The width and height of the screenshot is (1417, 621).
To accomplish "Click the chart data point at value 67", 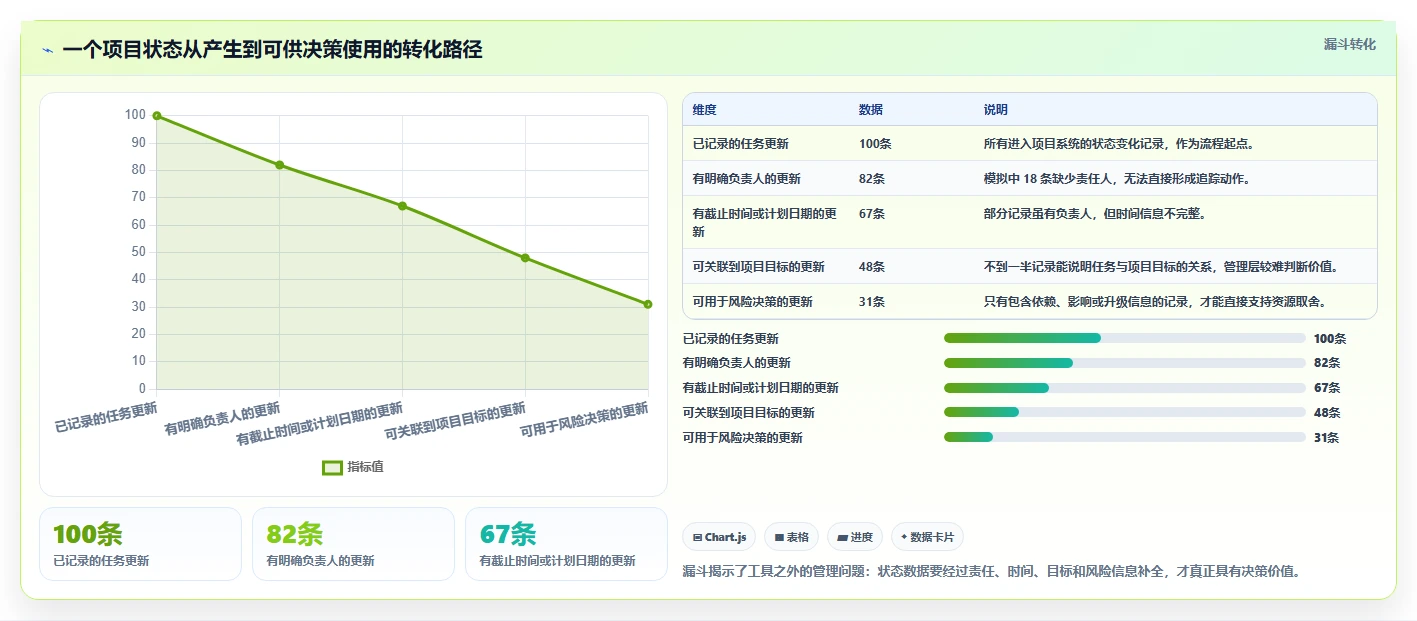I will click(x=402, y=206).
